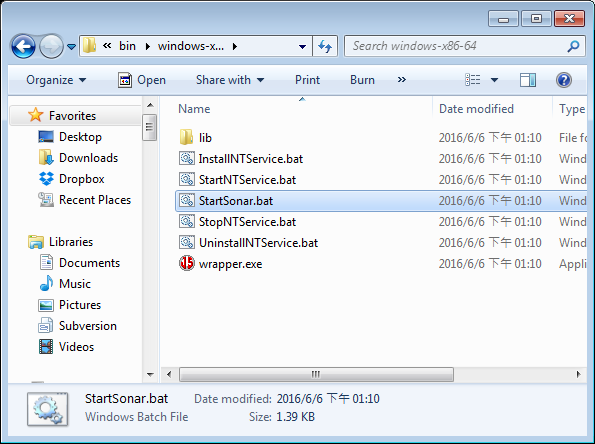The image size is (595, 444).
Task: Open the Help question mark icon
Action: [564, 80]
